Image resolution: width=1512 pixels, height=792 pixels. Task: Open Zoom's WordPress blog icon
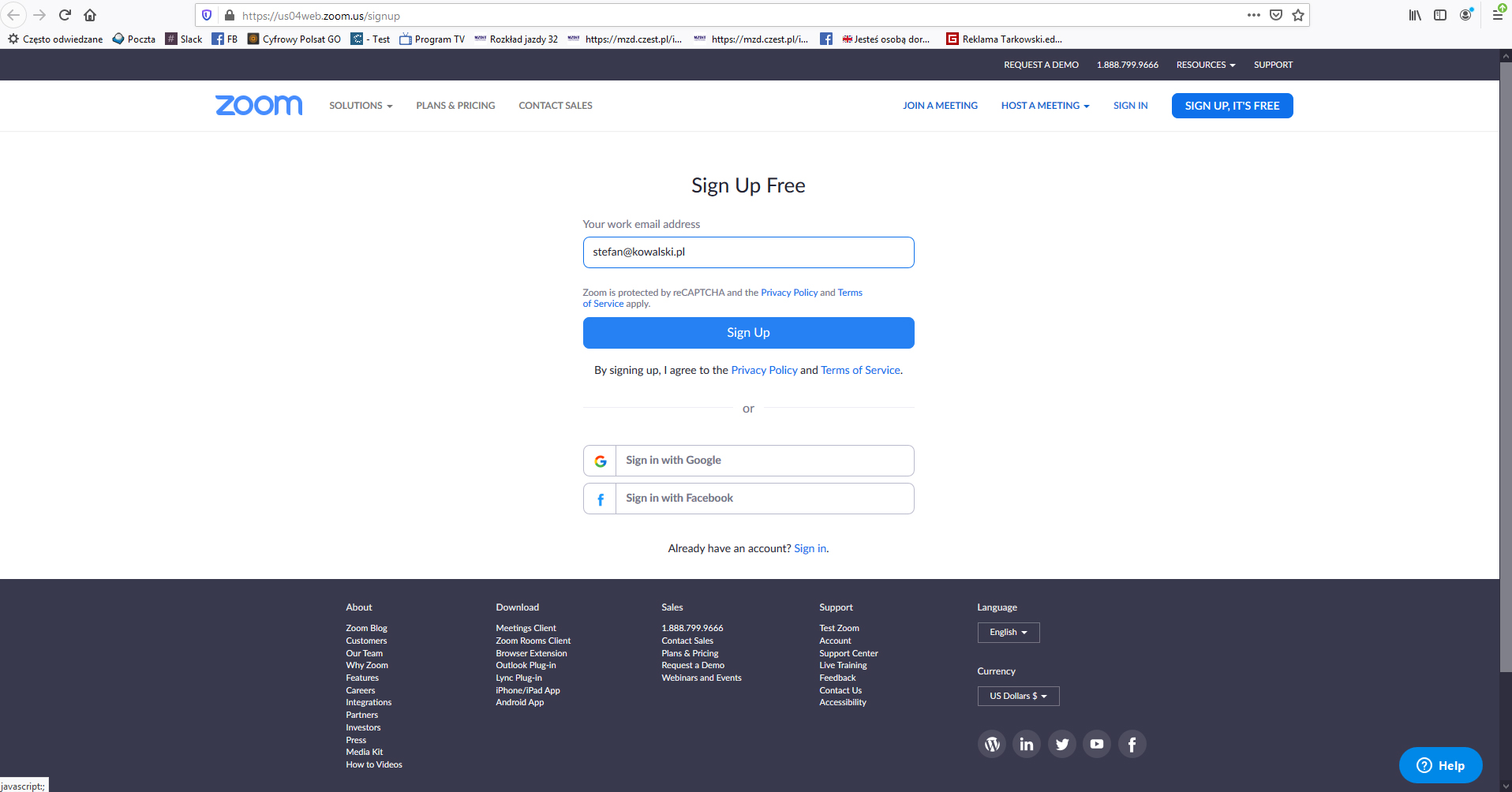(992, 744)
